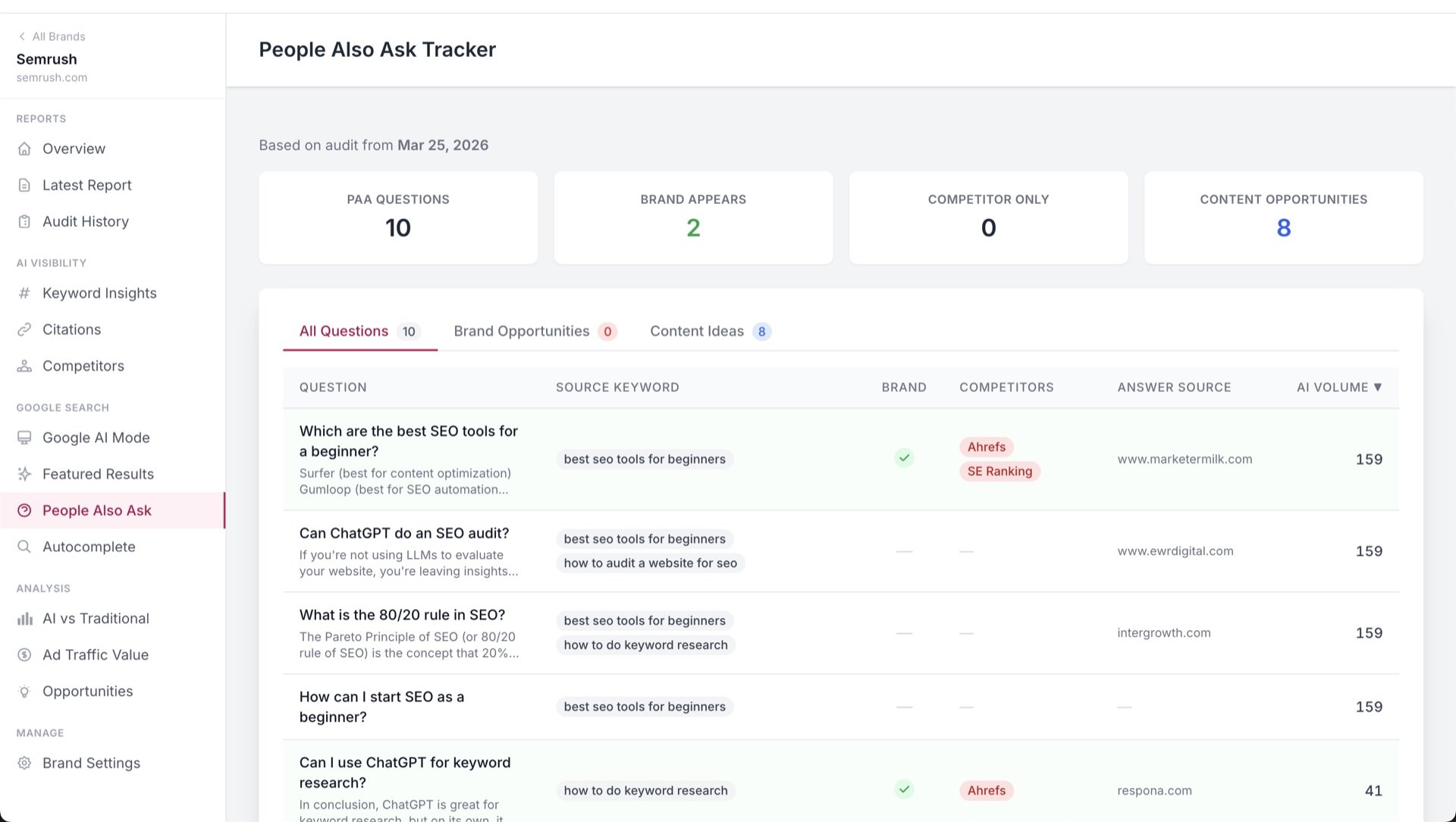The image size is (1456, 822).
Task: Click the Keyword Insights hash icon
Action: point(24,293)
